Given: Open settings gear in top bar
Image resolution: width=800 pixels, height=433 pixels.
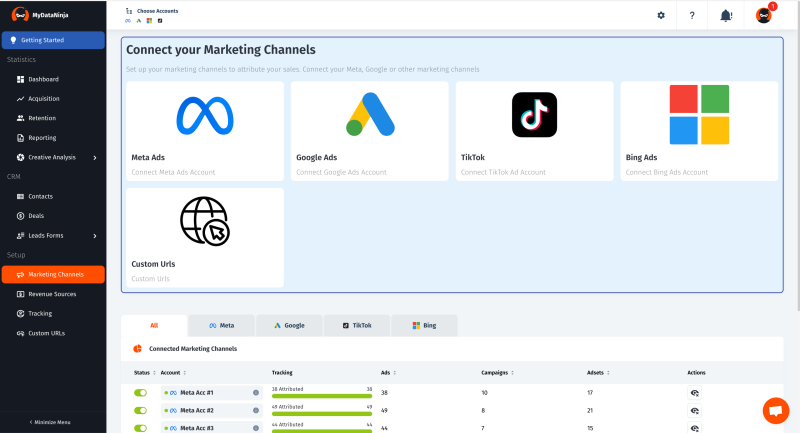Looking at the screenshot, I should [661, 15].
